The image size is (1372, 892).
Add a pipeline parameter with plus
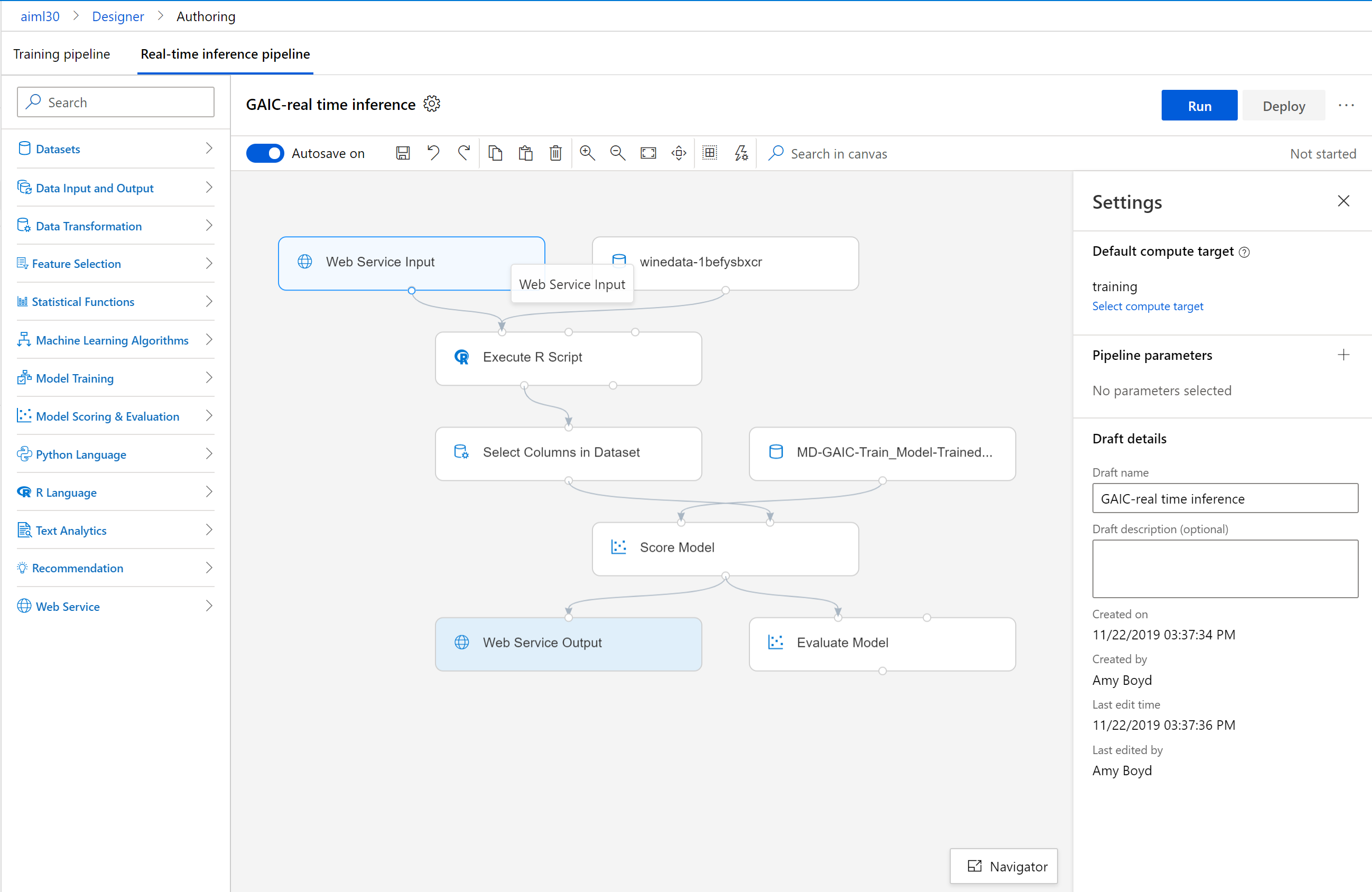tap(1343, 355)
